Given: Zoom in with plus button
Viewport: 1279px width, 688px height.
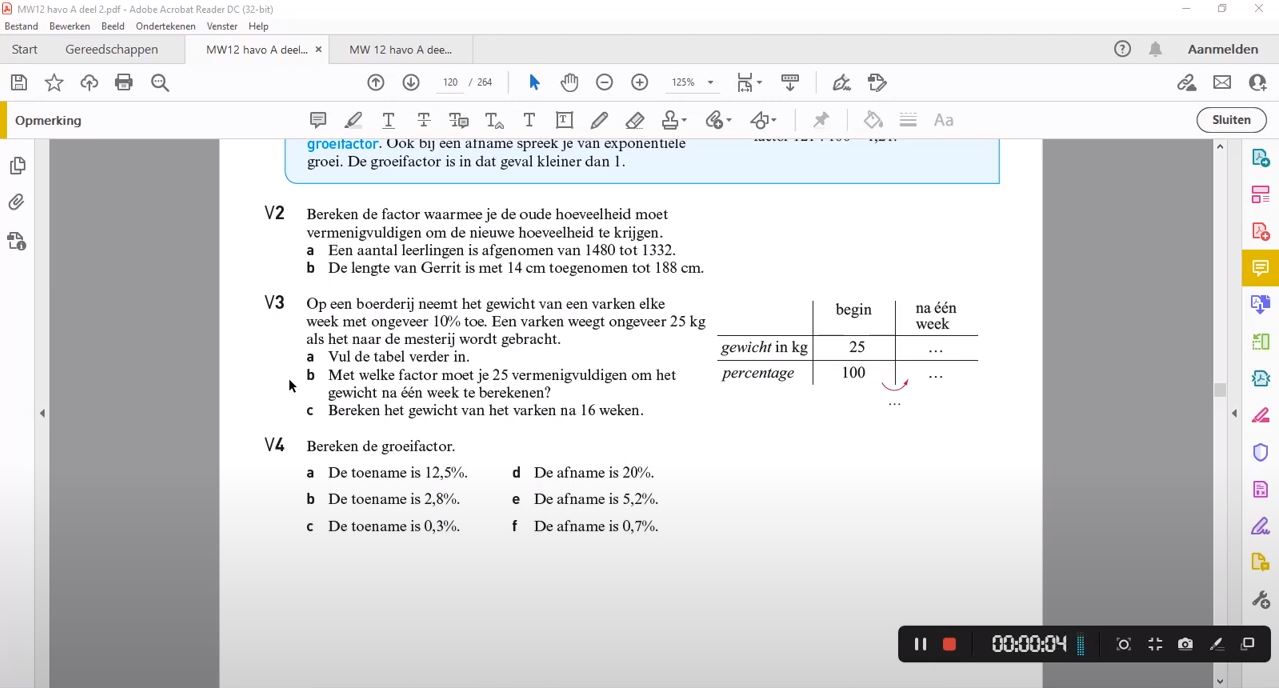Looking at the screenshot, I should [x=640, y=83].
